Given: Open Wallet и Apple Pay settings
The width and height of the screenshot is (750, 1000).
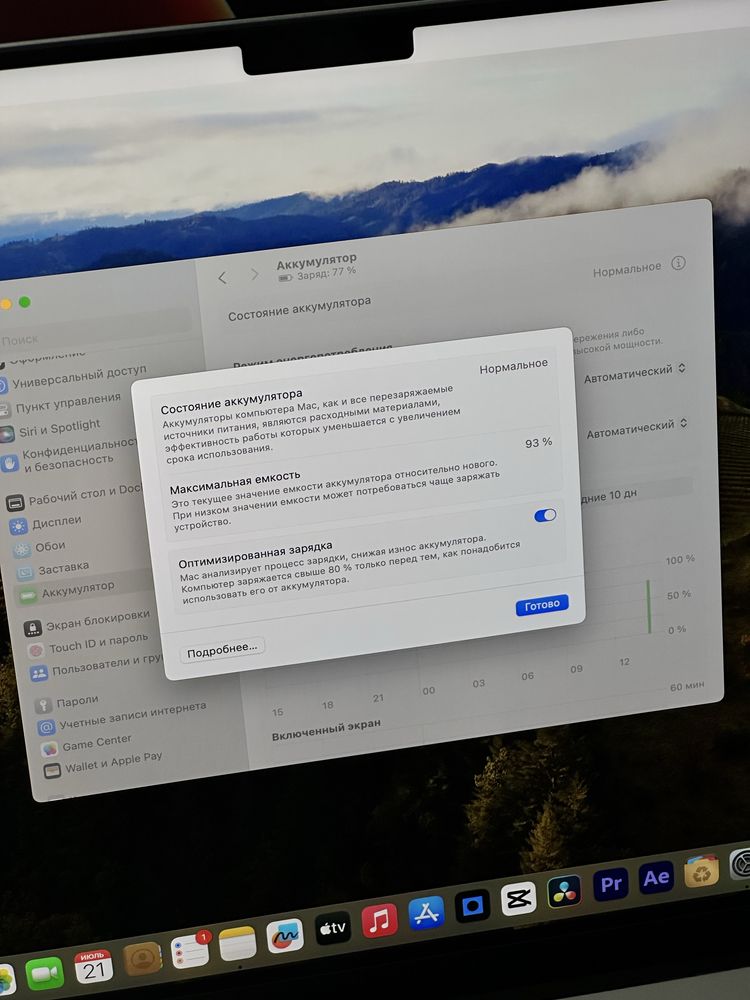Looking at the screenshot, I should pyautogui.click(x=103, y=765).
